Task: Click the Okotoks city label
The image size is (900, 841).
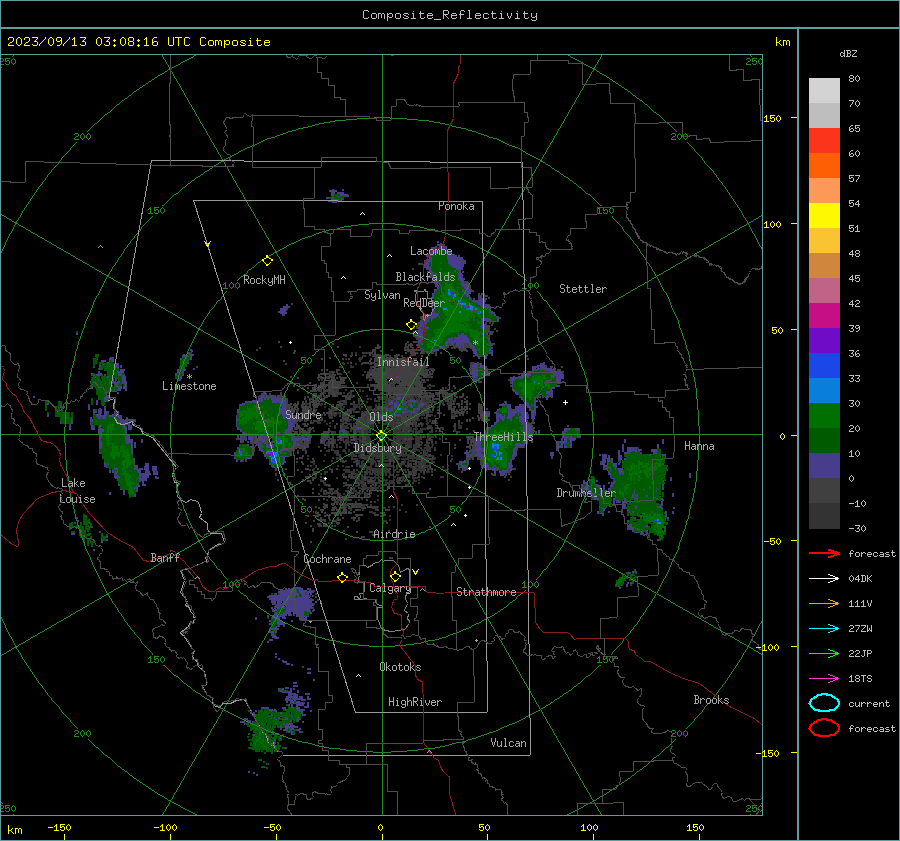Action: 400,667
